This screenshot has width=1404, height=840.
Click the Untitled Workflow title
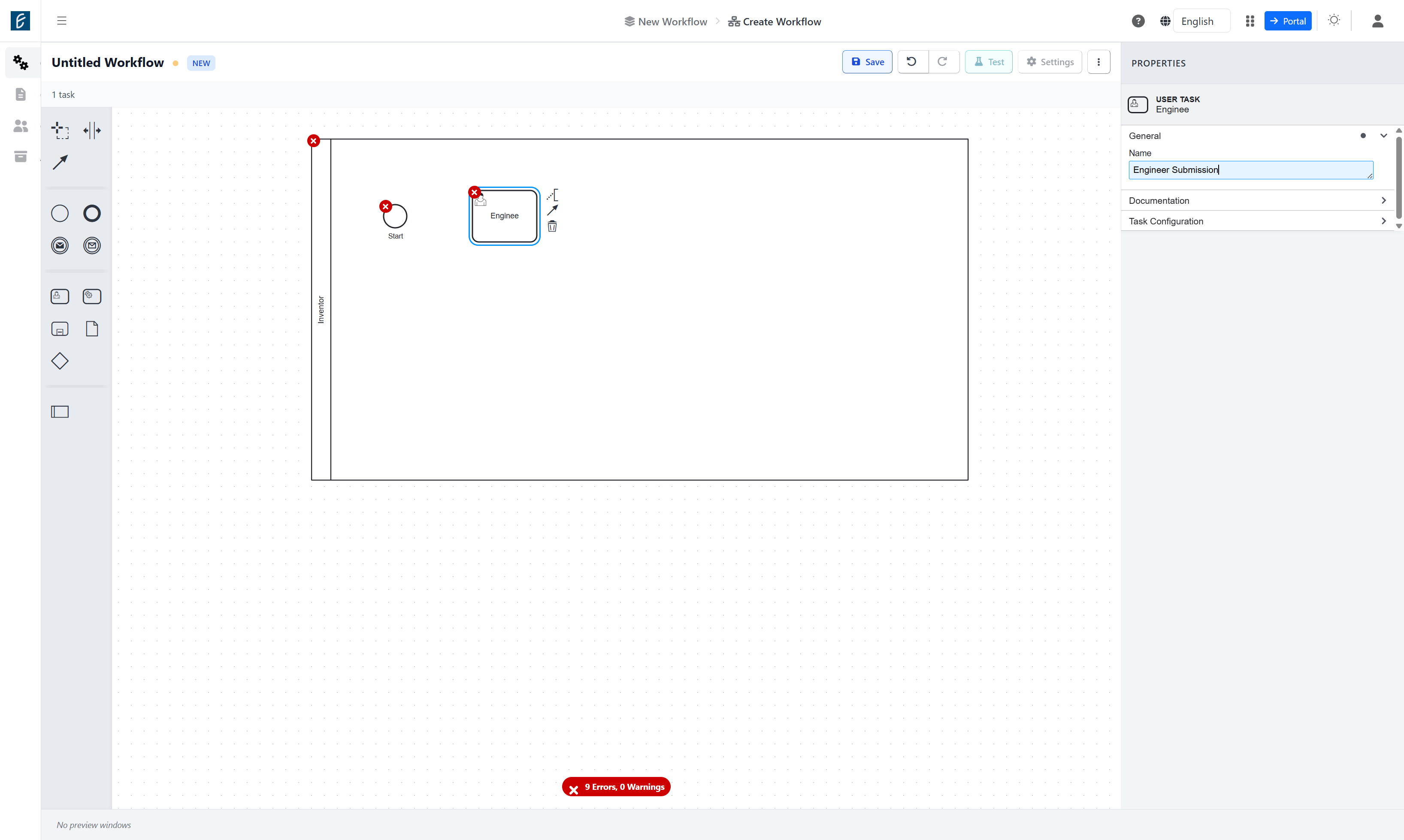coord(108,62)
